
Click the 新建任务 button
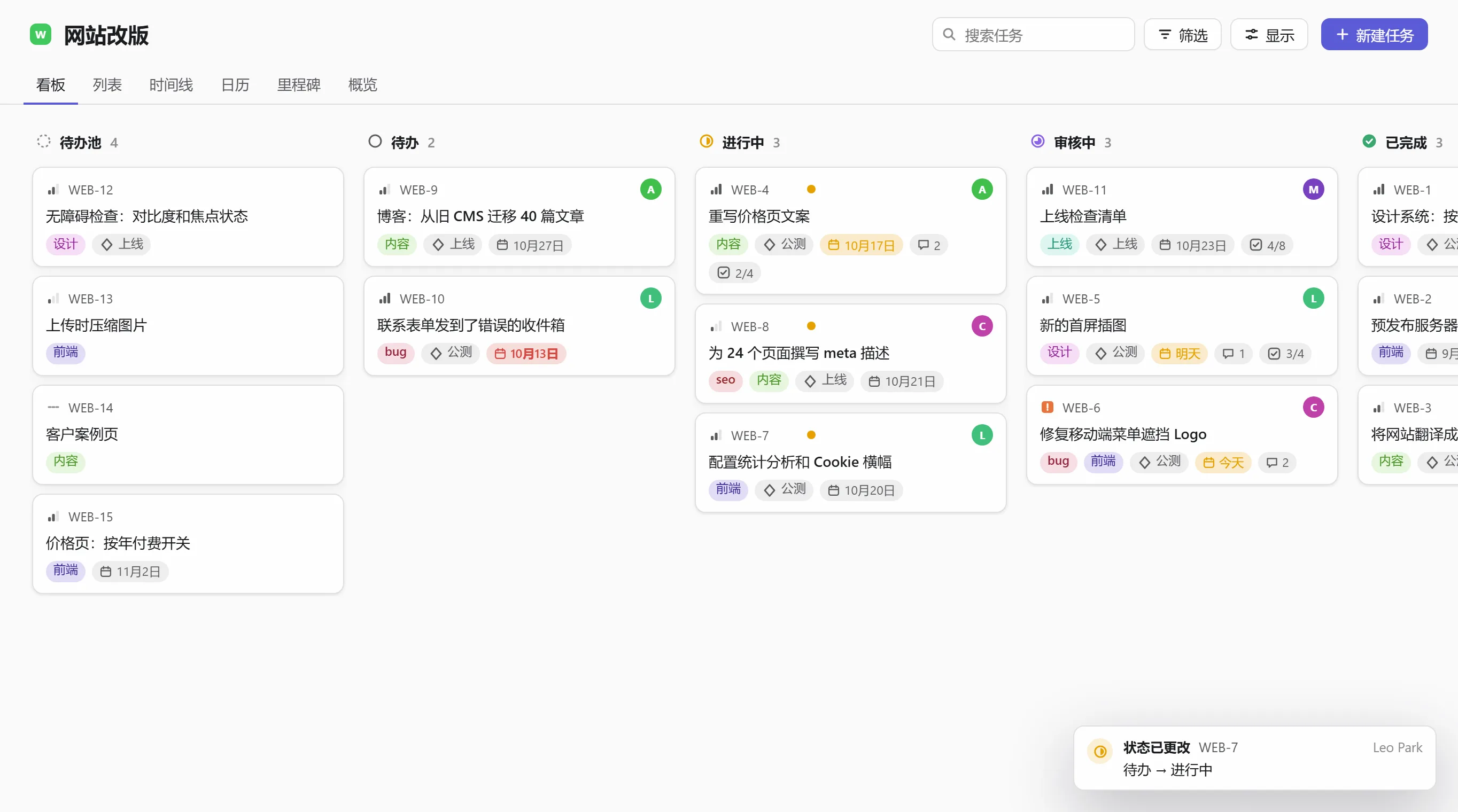pyautogui.click(x=1374, y=35)
